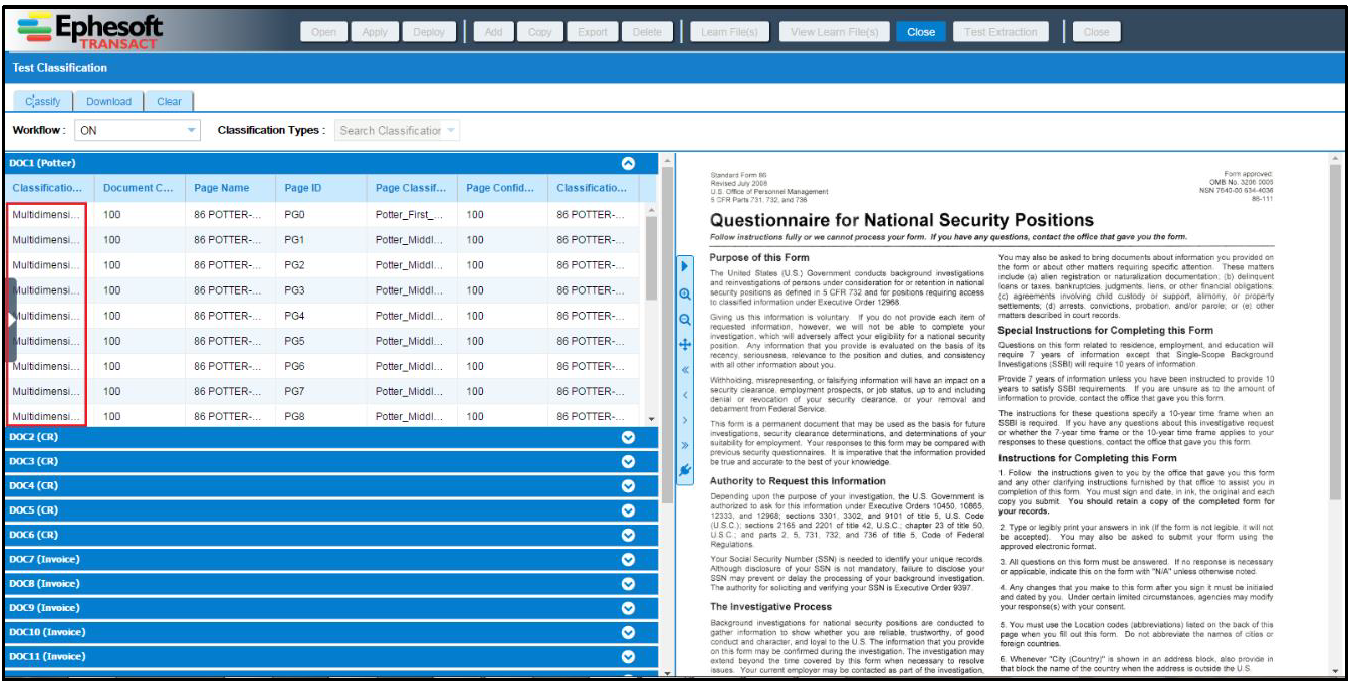Click the DOC1 table scroll-down arrow
The image size is (1351, 684).
click(x=651, y=419)
